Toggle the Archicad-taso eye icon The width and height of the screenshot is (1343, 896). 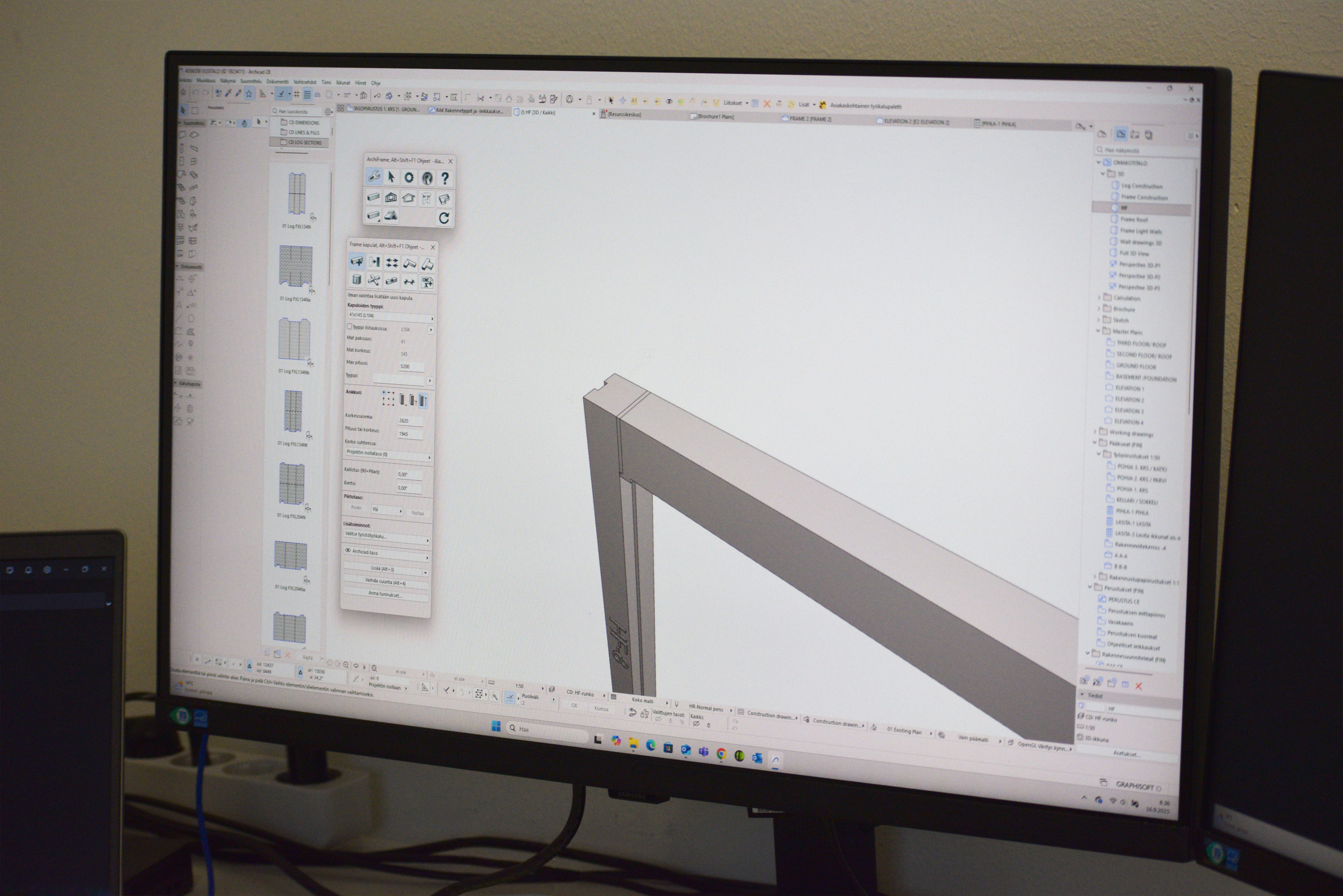tap(348, 551)
